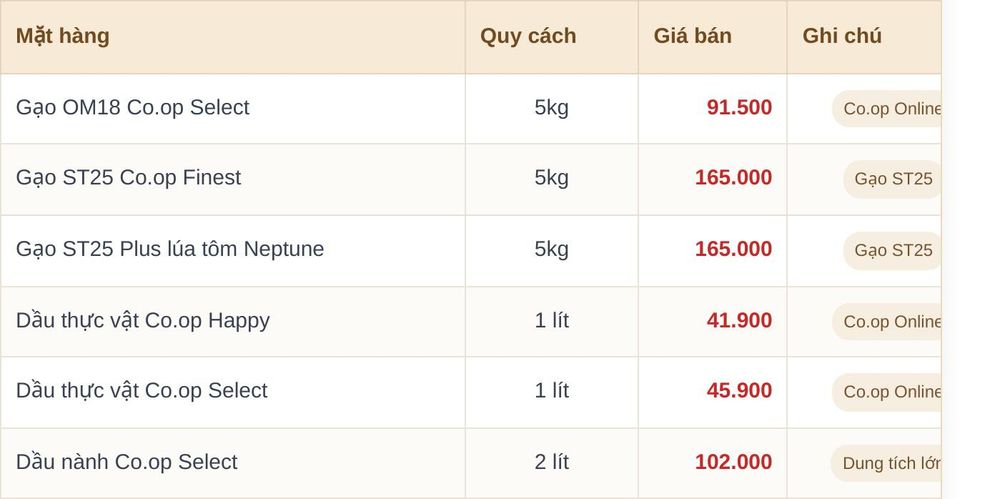This screenshot has height=499, width=1000.
Task: Click the 102.000 price
Action: point(733,462)
